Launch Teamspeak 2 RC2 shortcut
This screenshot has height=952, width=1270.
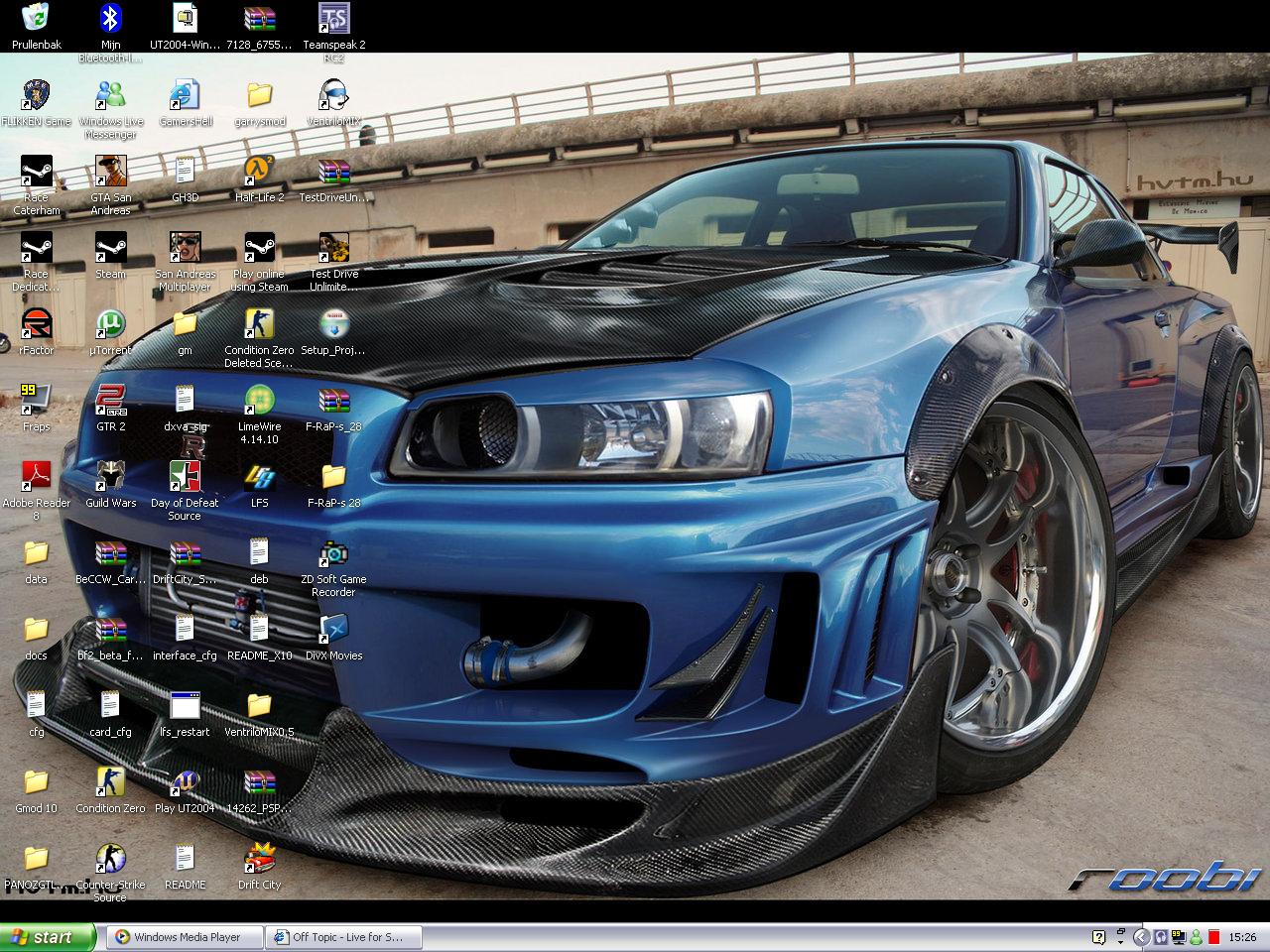point(334,33)
